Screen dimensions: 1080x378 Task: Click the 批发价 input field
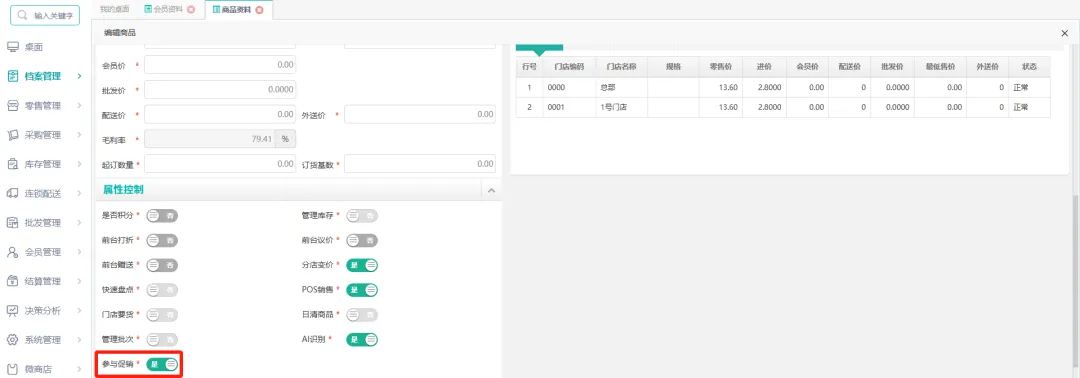point(220,90)
